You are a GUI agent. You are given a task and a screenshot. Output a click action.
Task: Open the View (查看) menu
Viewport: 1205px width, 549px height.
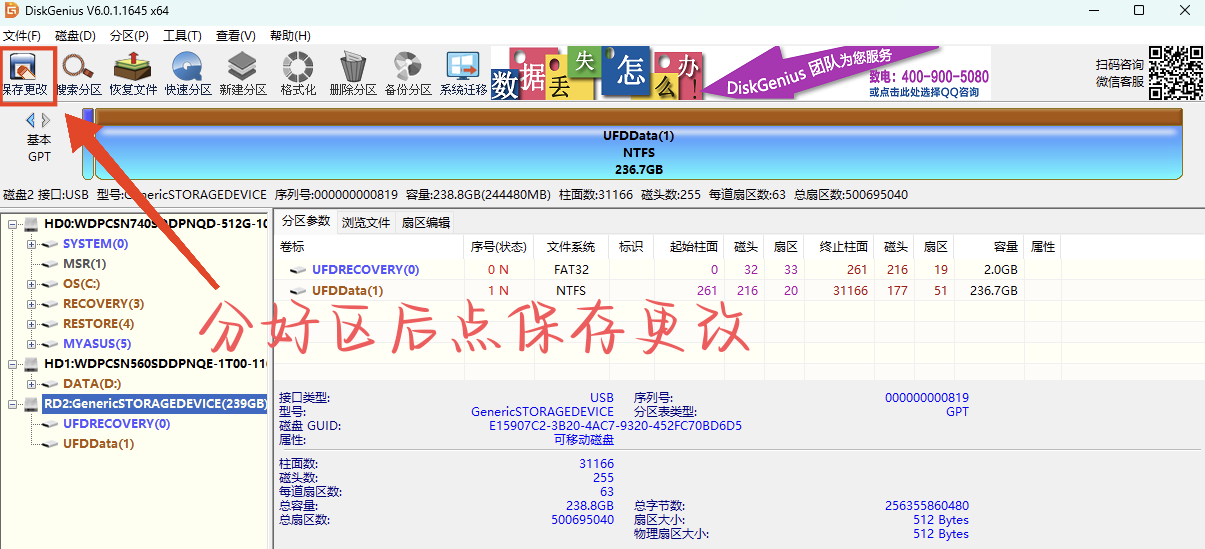coord(235,35)
